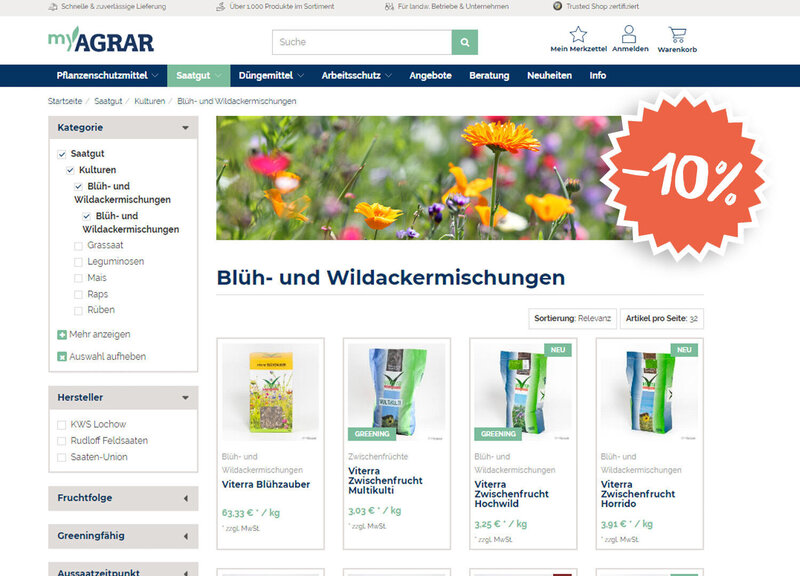Click the Startseite breadcrumb link
The image size is (800, 576).
point(65,101)
